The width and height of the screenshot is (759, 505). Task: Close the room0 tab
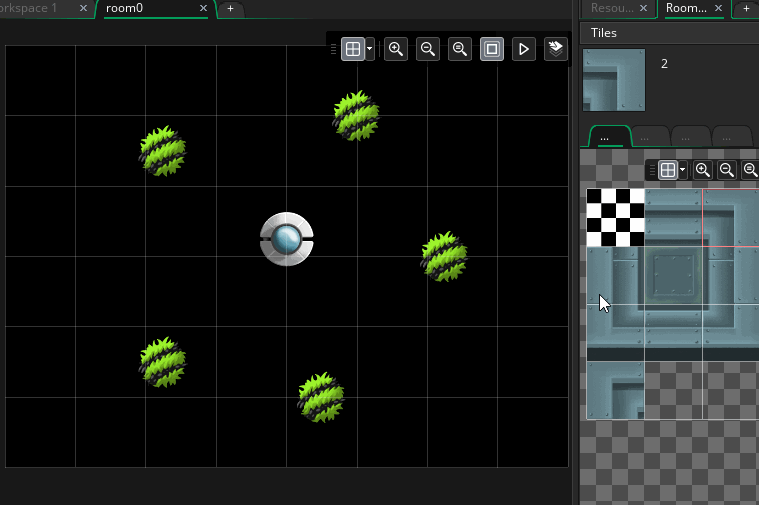point(203,8)
